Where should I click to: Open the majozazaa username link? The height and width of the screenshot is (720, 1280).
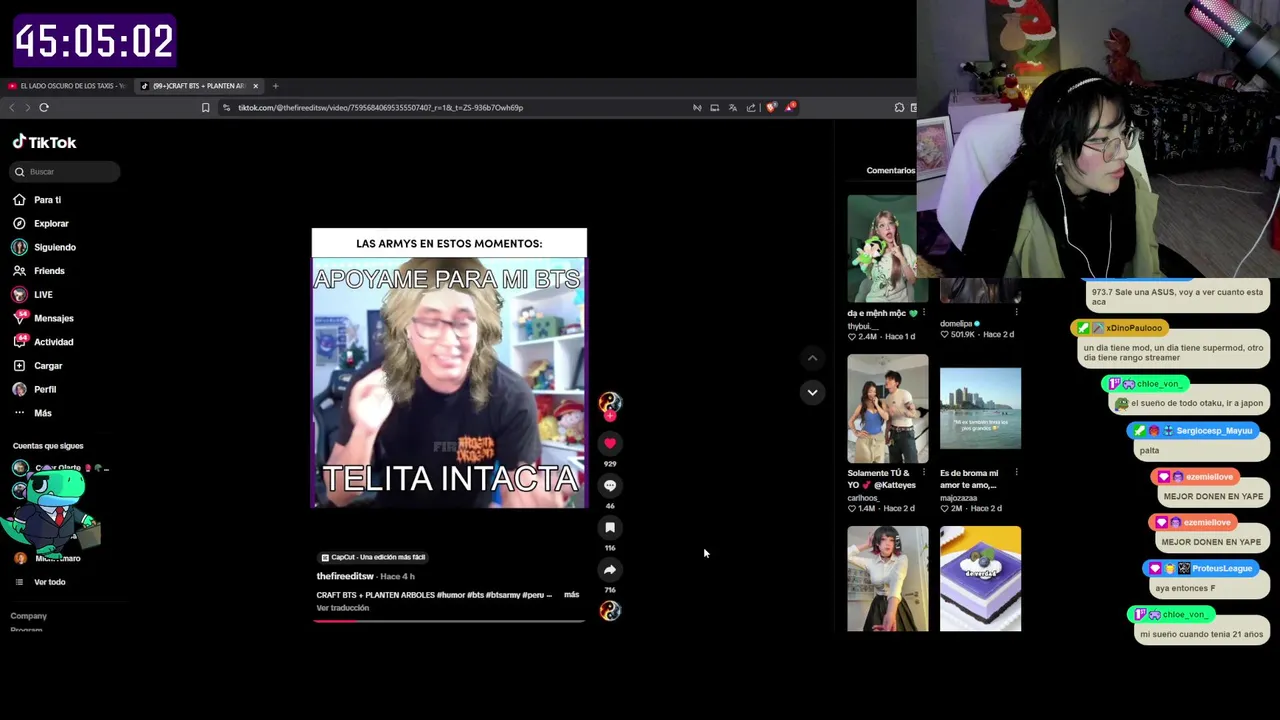(959, 498)
